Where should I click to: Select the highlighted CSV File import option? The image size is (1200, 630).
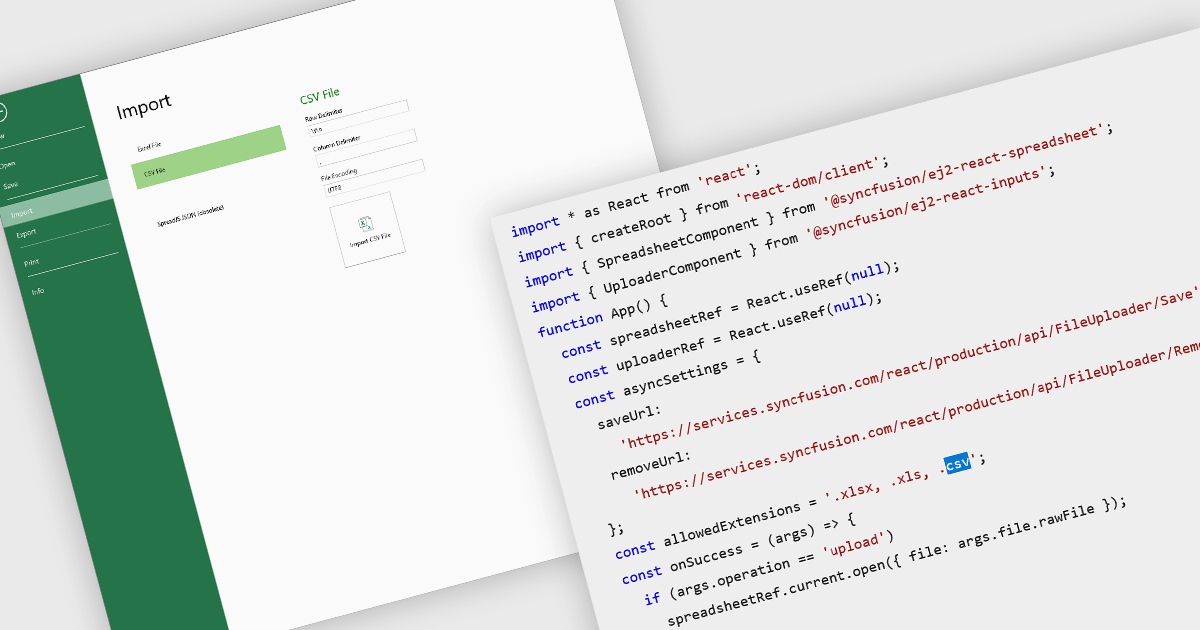point(210,157)
